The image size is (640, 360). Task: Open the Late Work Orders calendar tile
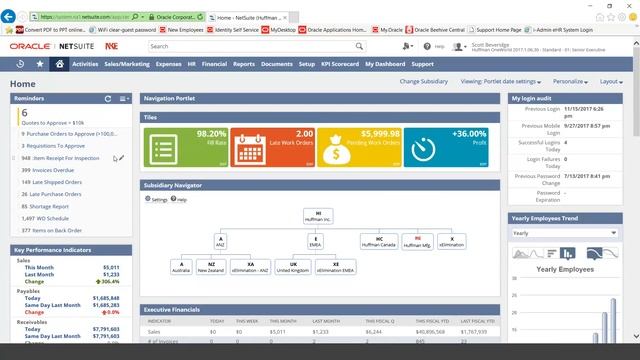(x=272, y=147)
